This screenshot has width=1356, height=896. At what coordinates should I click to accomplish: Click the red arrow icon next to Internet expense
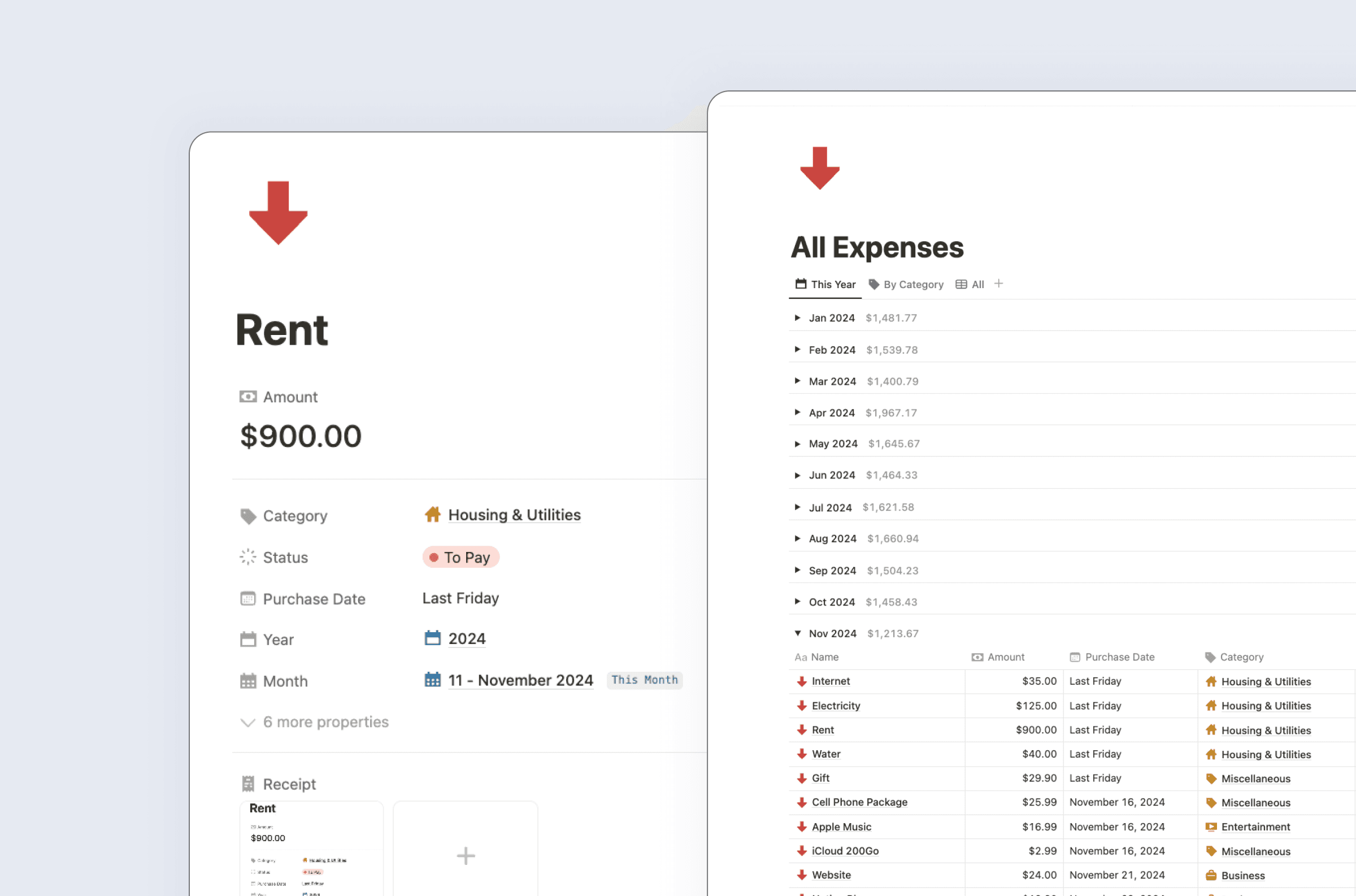pos(801,681)
